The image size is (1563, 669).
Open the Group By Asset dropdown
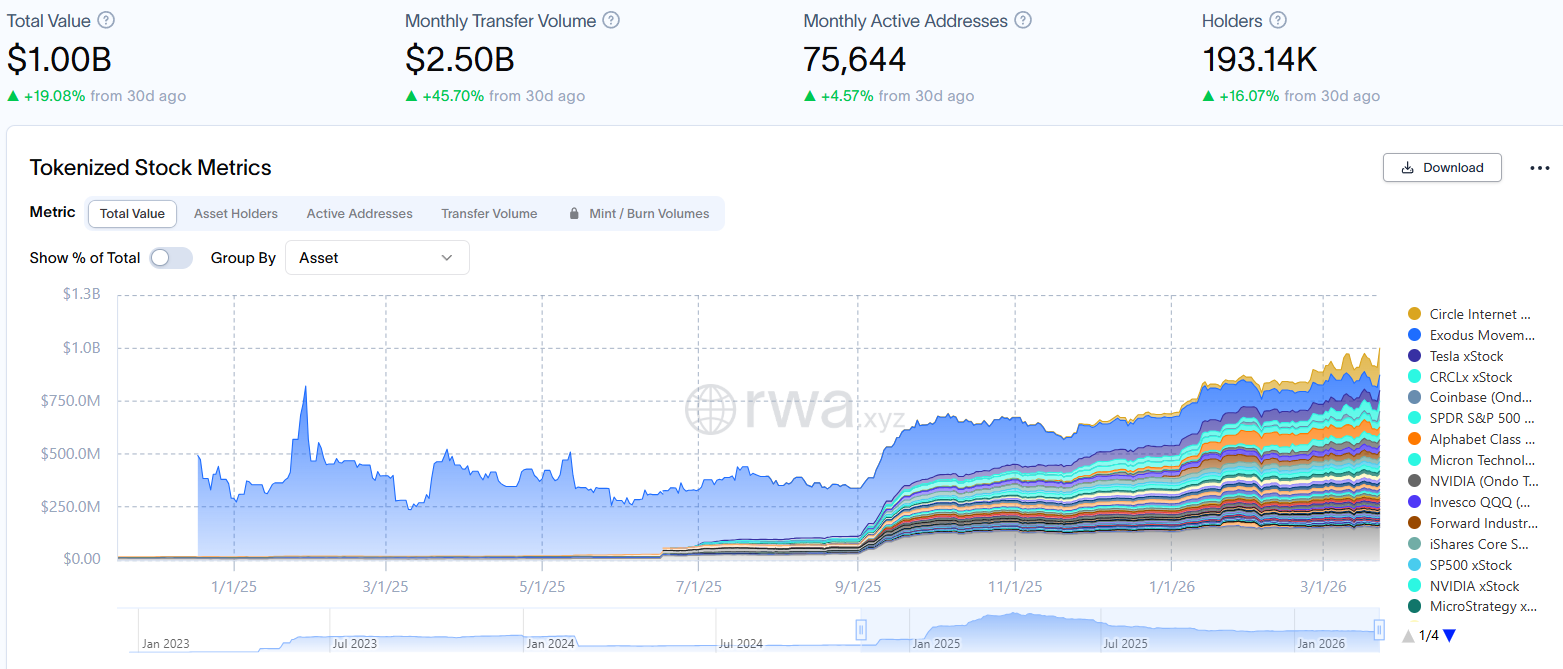(377, 257)
